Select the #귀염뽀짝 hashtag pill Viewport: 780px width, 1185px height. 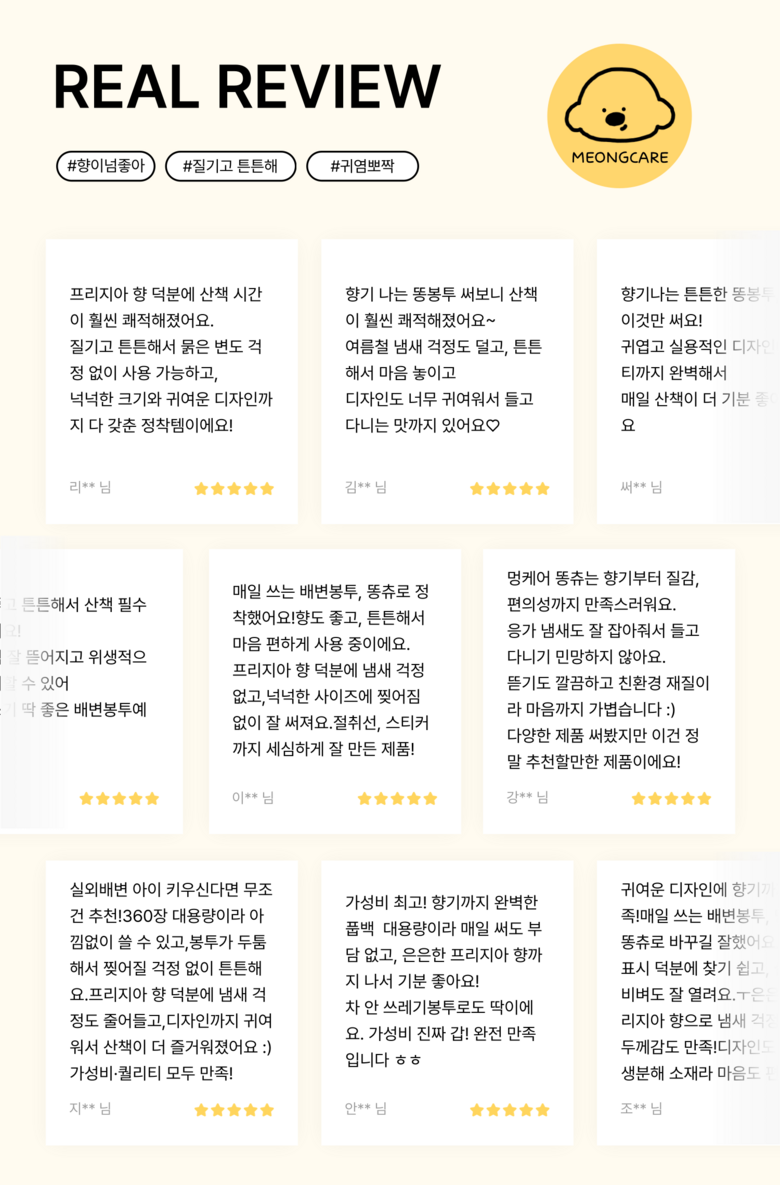pyautogui.click(x=362, y=166)
